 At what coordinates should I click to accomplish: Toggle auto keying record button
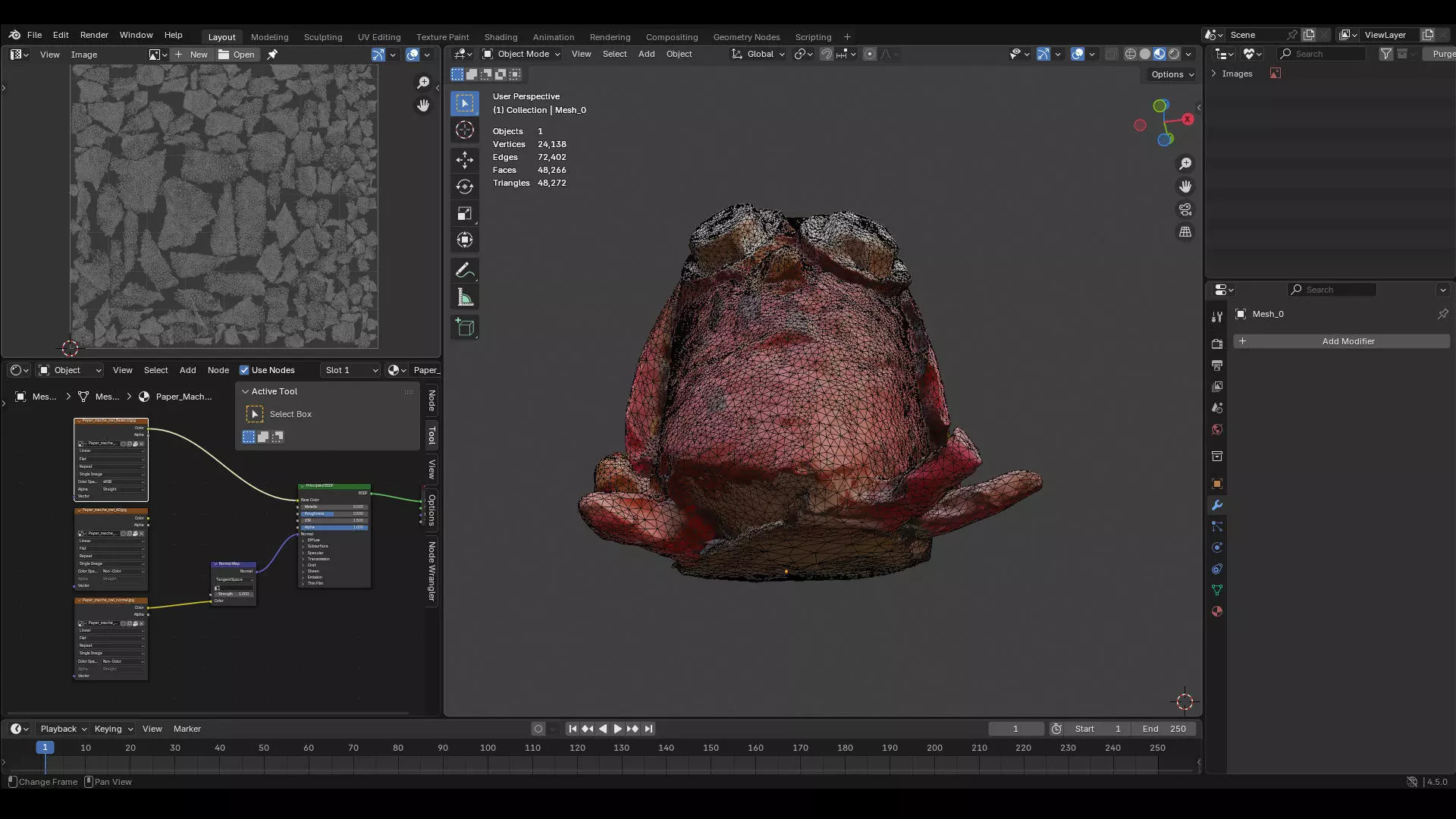click(538, 729)
